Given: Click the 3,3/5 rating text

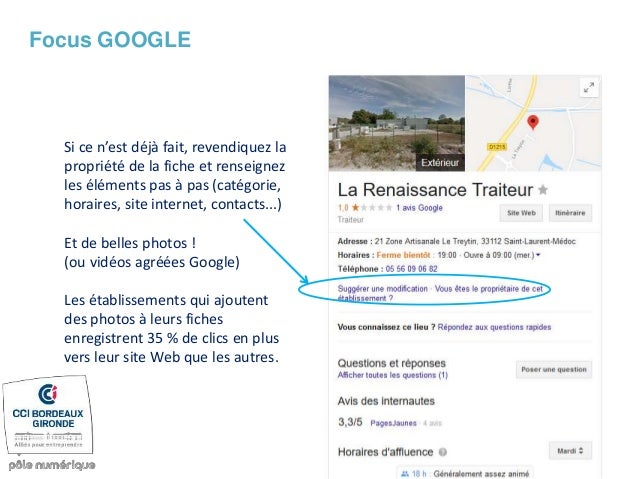Looking at the screenshot, I should (350, 422).
